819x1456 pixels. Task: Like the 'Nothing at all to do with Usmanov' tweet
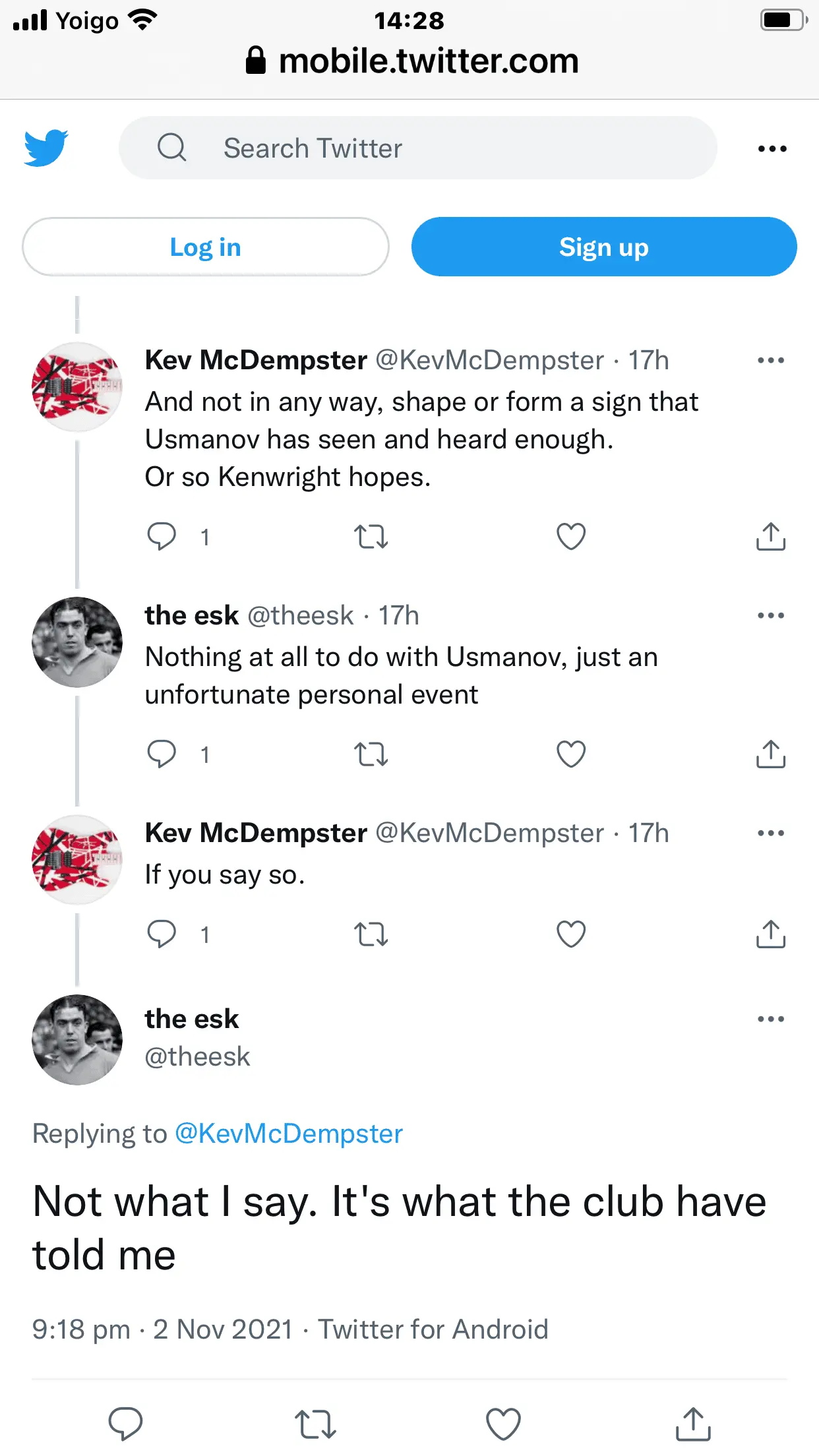tap(570, 754)
